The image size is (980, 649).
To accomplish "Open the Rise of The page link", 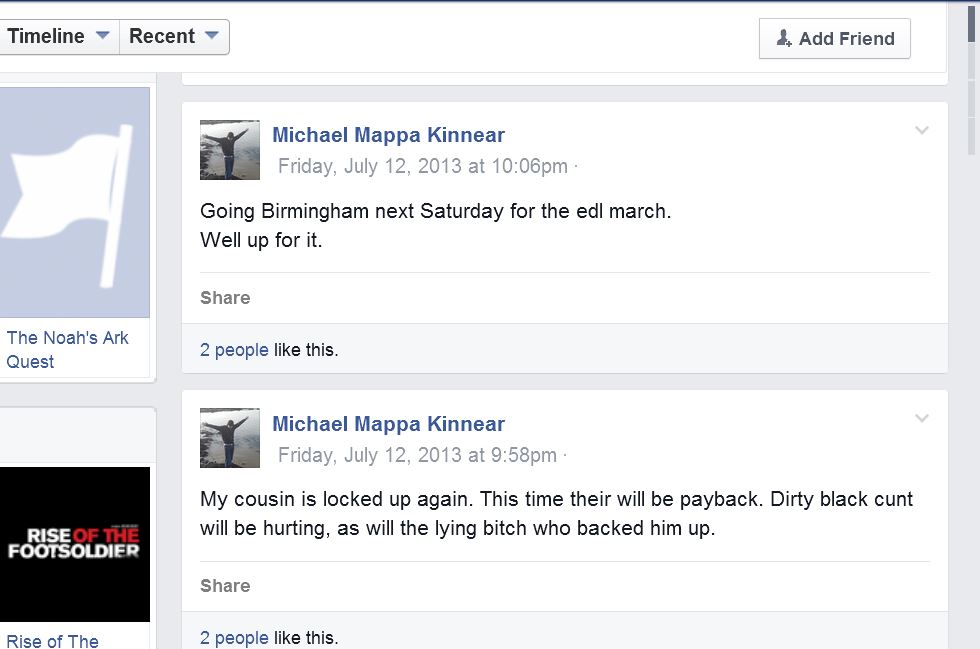I will (x=52, y=640).
